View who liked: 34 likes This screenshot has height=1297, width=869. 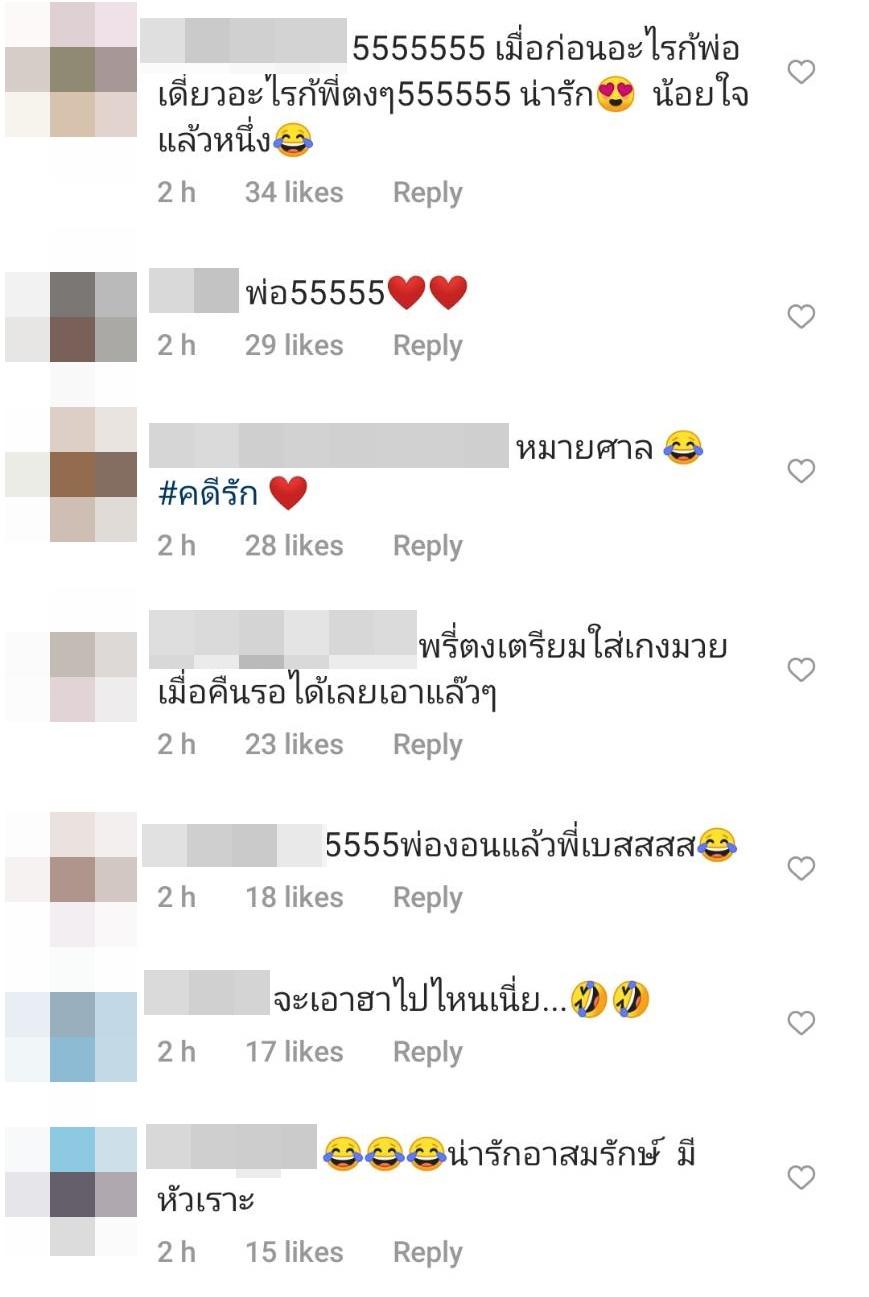pyautogui.click(x=294, y=192)
